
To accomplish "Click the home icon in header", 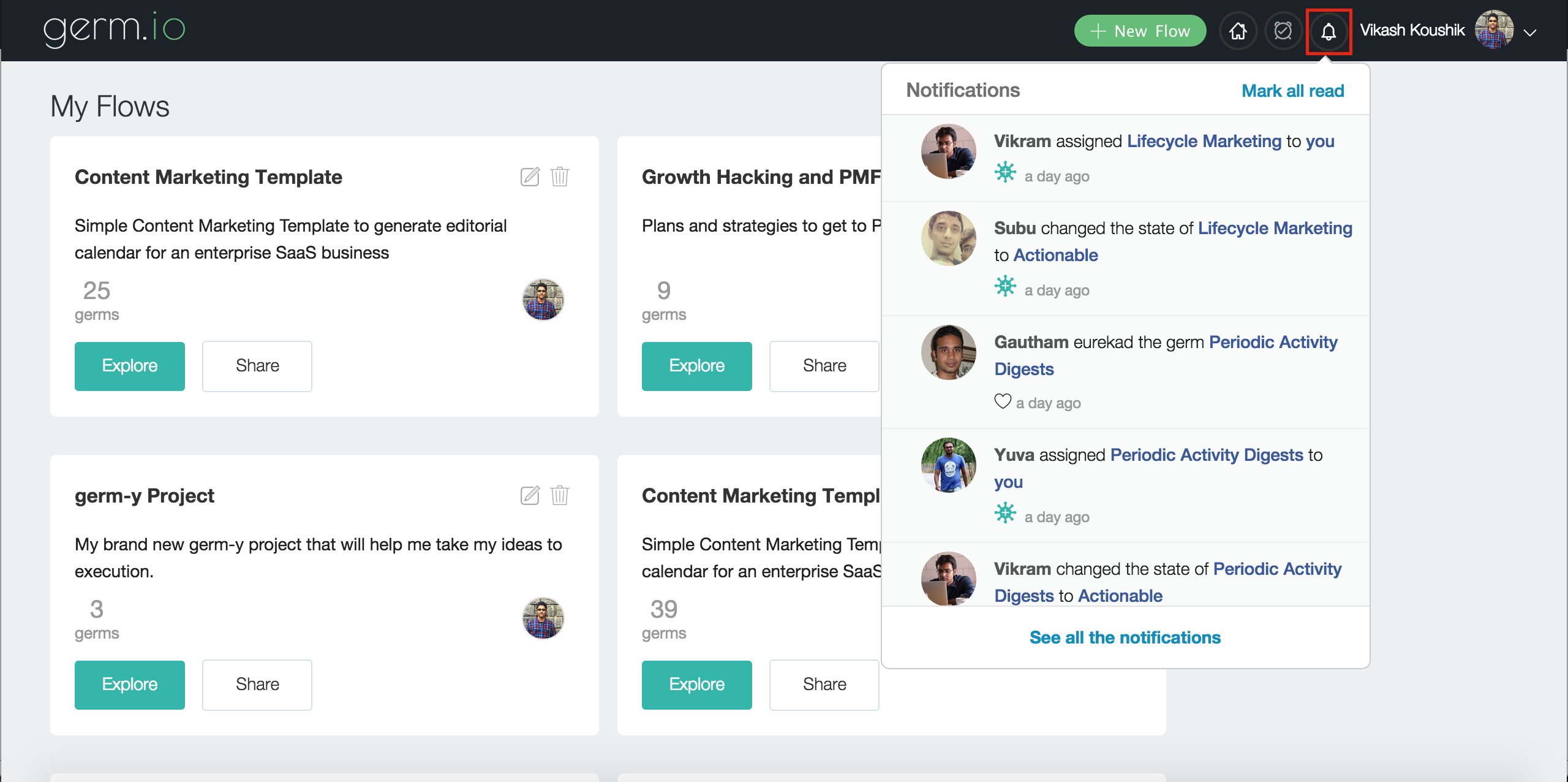I will pyautogui.click(x=1238, y=31).
